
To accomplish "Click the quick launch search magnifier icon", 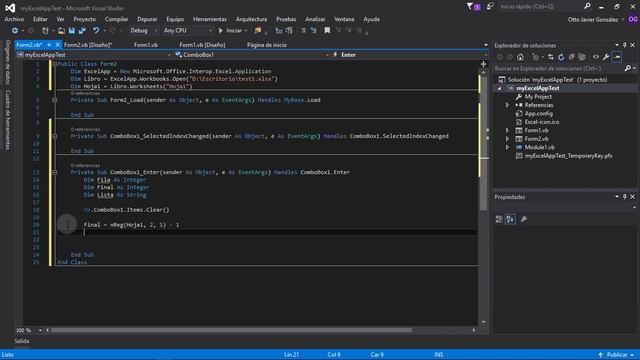I will [x=587, y=6].
